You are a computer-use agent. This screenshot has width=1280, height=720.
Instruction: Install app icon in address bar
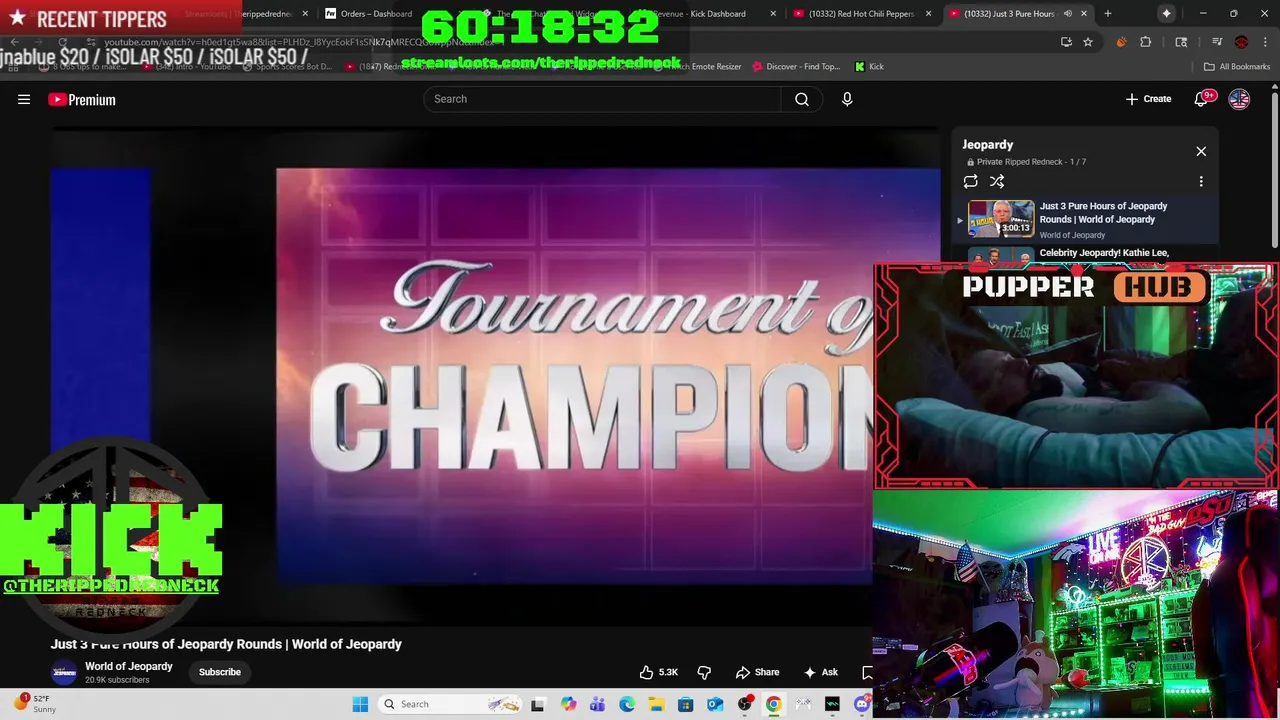click(1066, 42)
